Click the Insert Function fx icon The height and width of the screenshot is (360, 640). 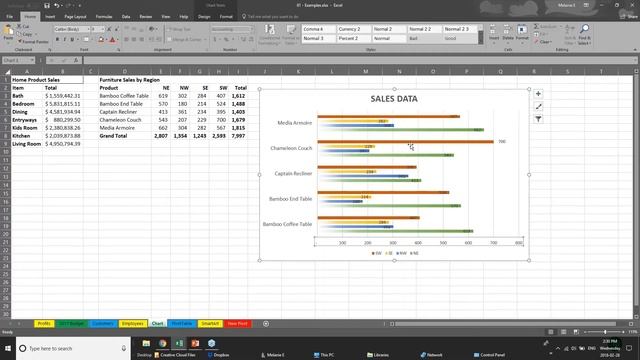[76, 60]
